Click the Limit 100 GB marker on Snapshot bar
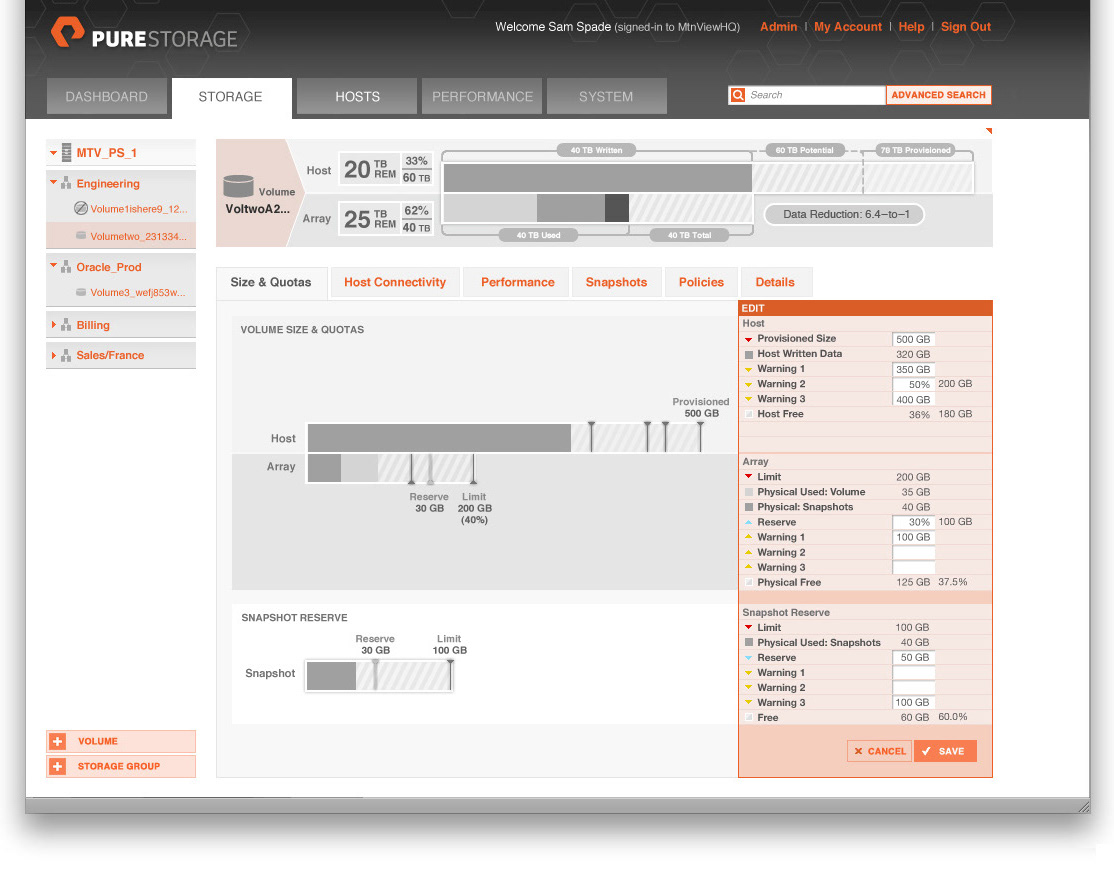Screen dimensions: 1114x871 [x=450, y=675]
